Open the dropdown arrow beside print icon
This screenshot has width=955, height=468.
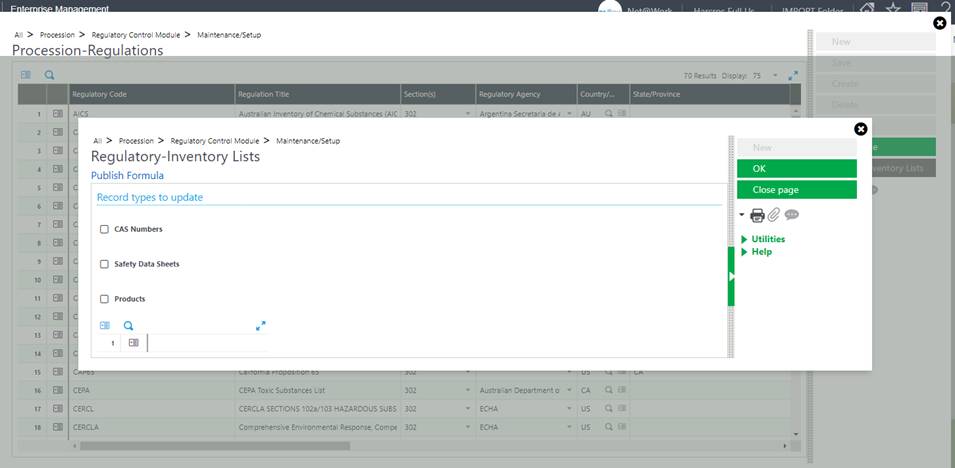pyautogui.click(x=742, y=215)
